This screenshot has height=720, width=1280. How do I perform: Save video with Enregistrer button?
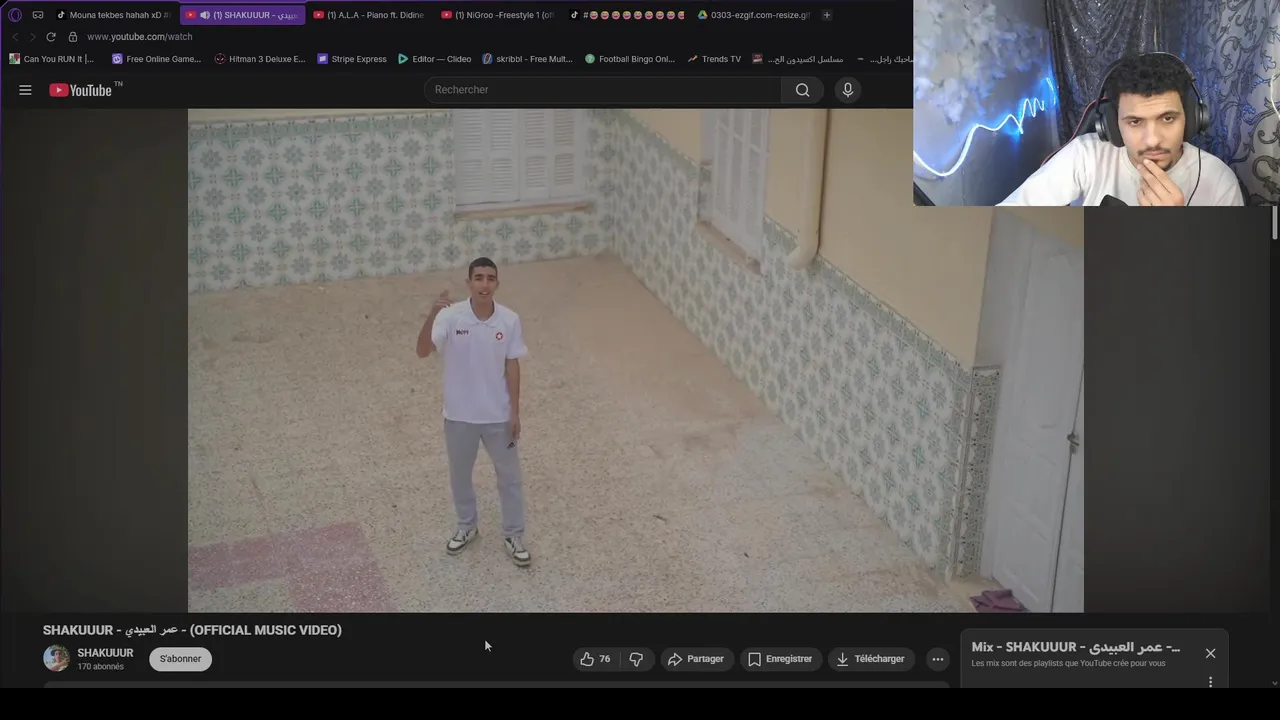tap(780, 659)
